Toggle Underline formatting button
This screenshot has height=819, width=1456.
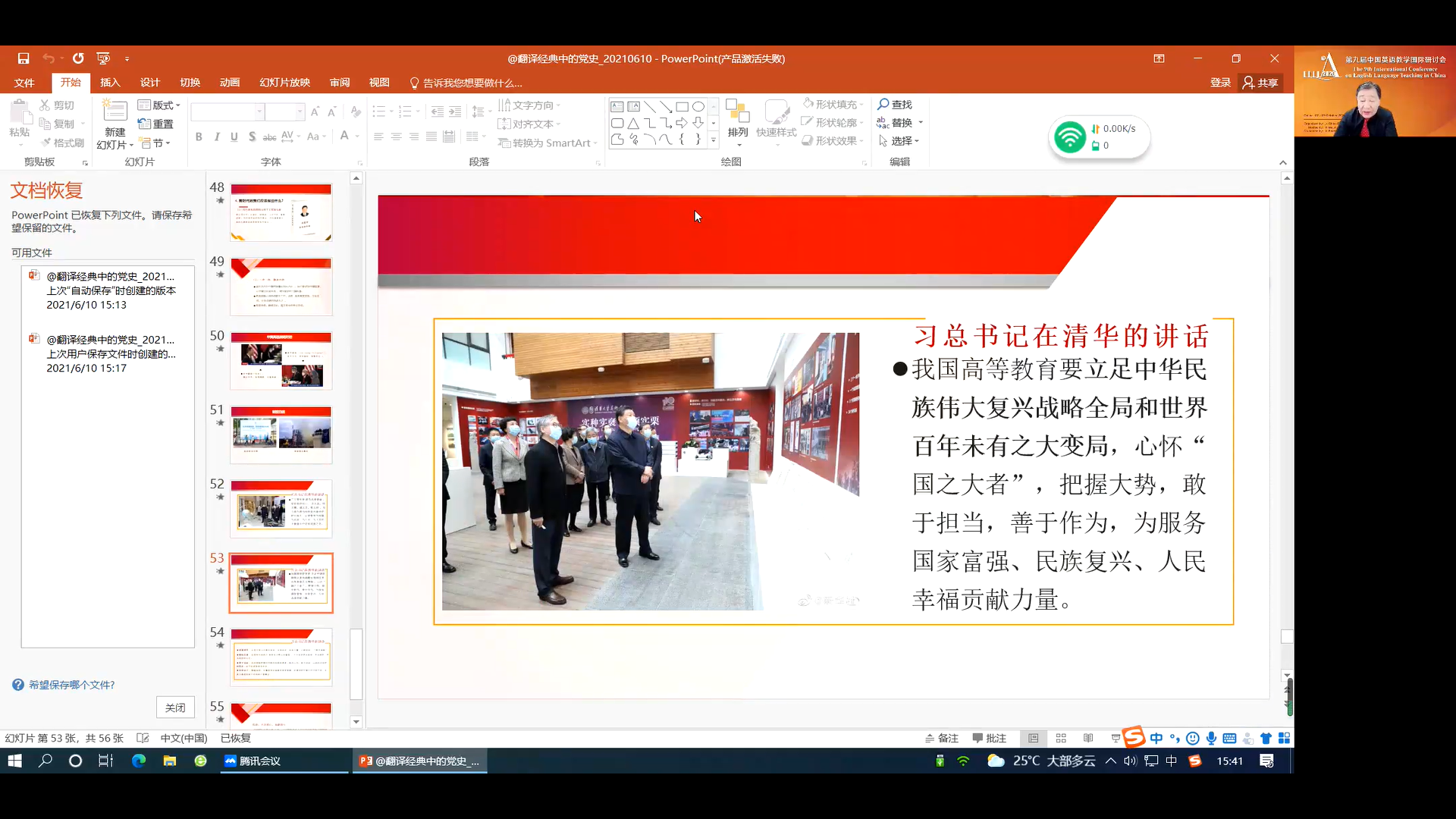click(234, 137)
